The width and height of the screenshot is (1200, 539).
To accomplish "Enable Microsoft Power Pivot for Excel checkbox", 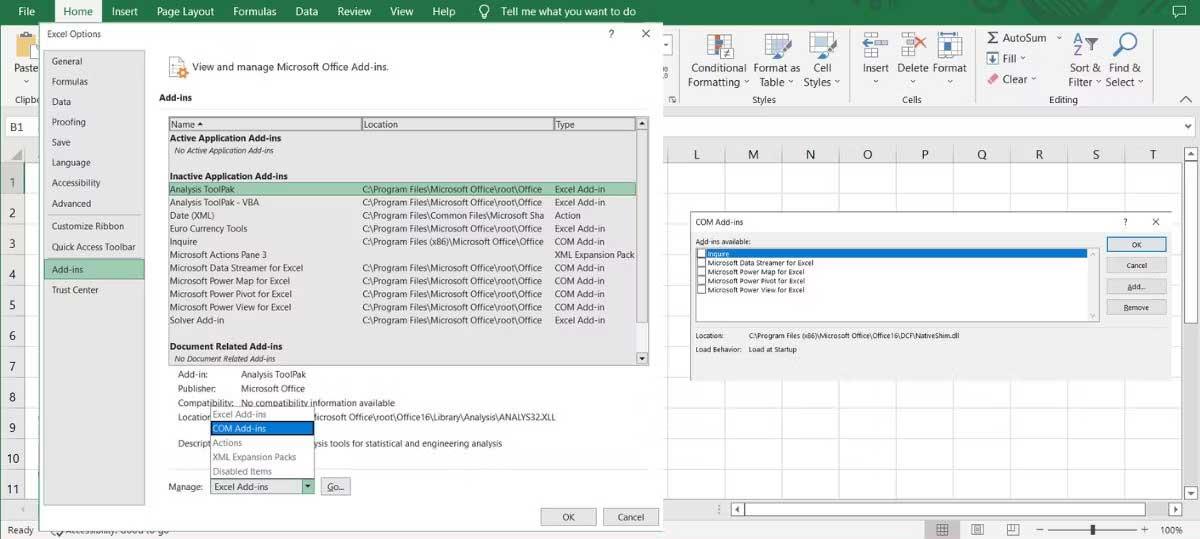I will (x=701, y=281).
